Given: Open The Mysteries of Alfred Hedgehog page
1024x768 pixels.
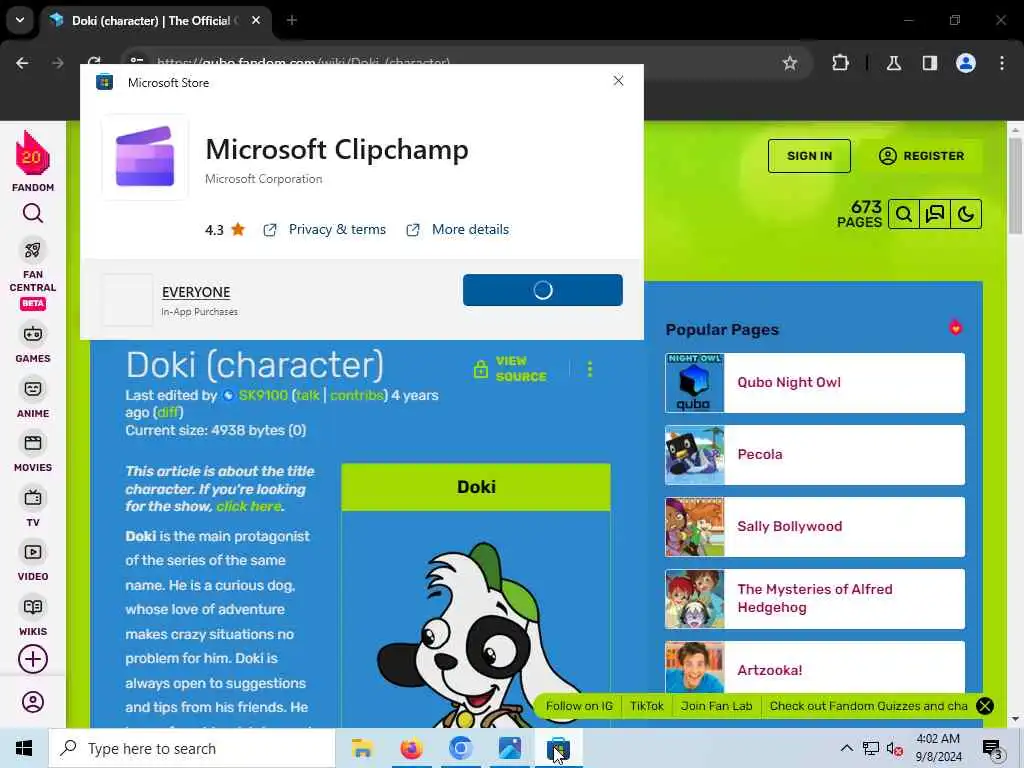Looking at the screenshot, I should click(x=814, y=598).
